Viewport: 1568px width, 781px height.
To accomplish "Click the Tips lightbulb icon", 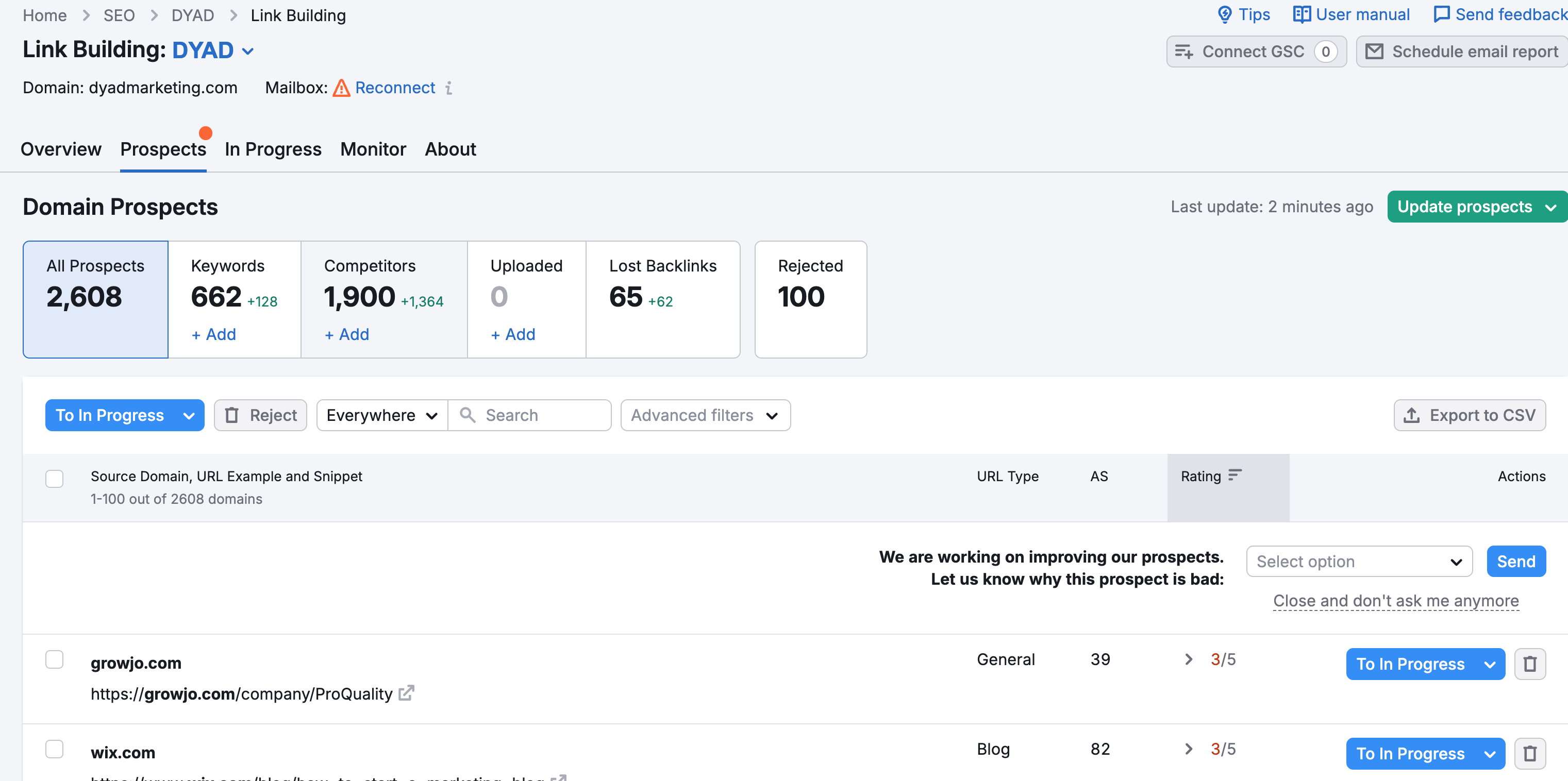I will coord(1225,14).
